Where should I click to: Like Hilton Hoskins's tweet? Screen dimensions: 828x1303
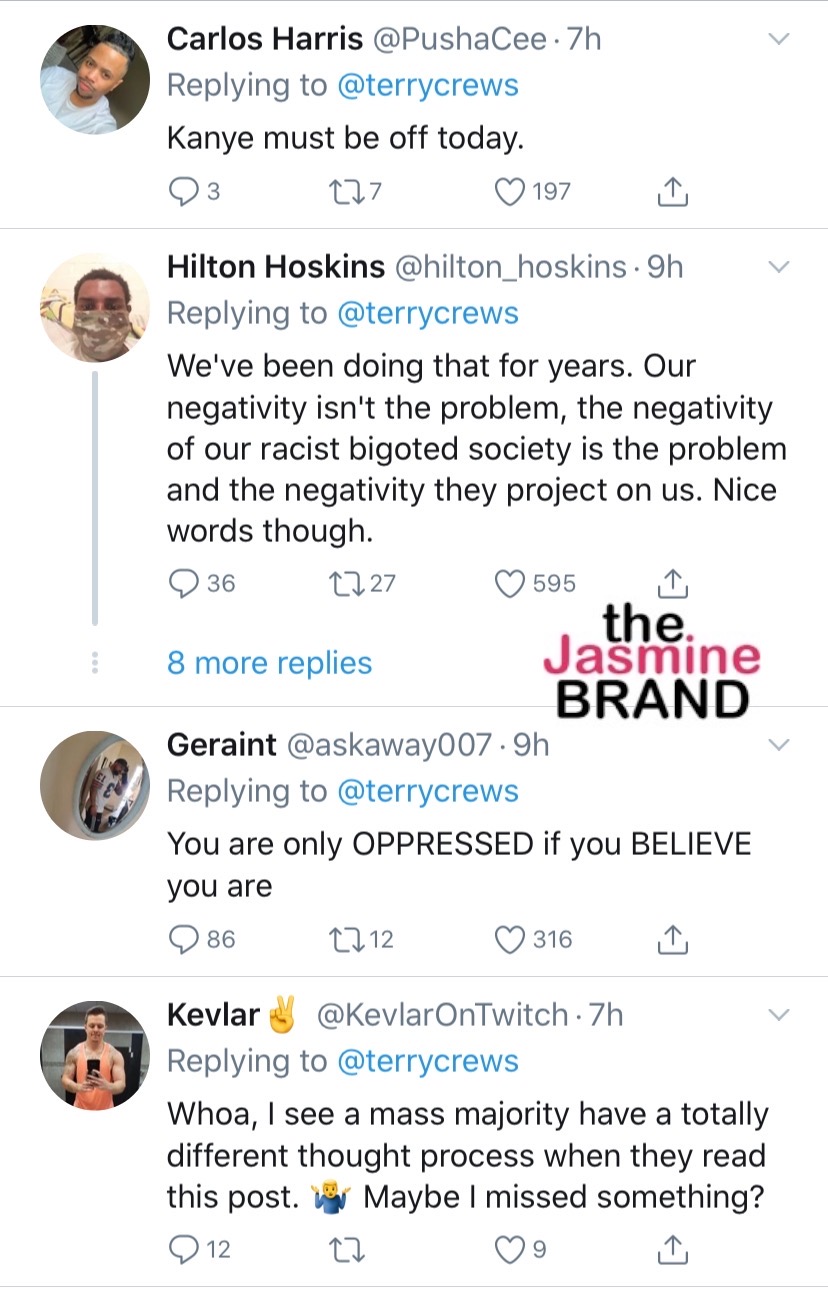point(511,583)
